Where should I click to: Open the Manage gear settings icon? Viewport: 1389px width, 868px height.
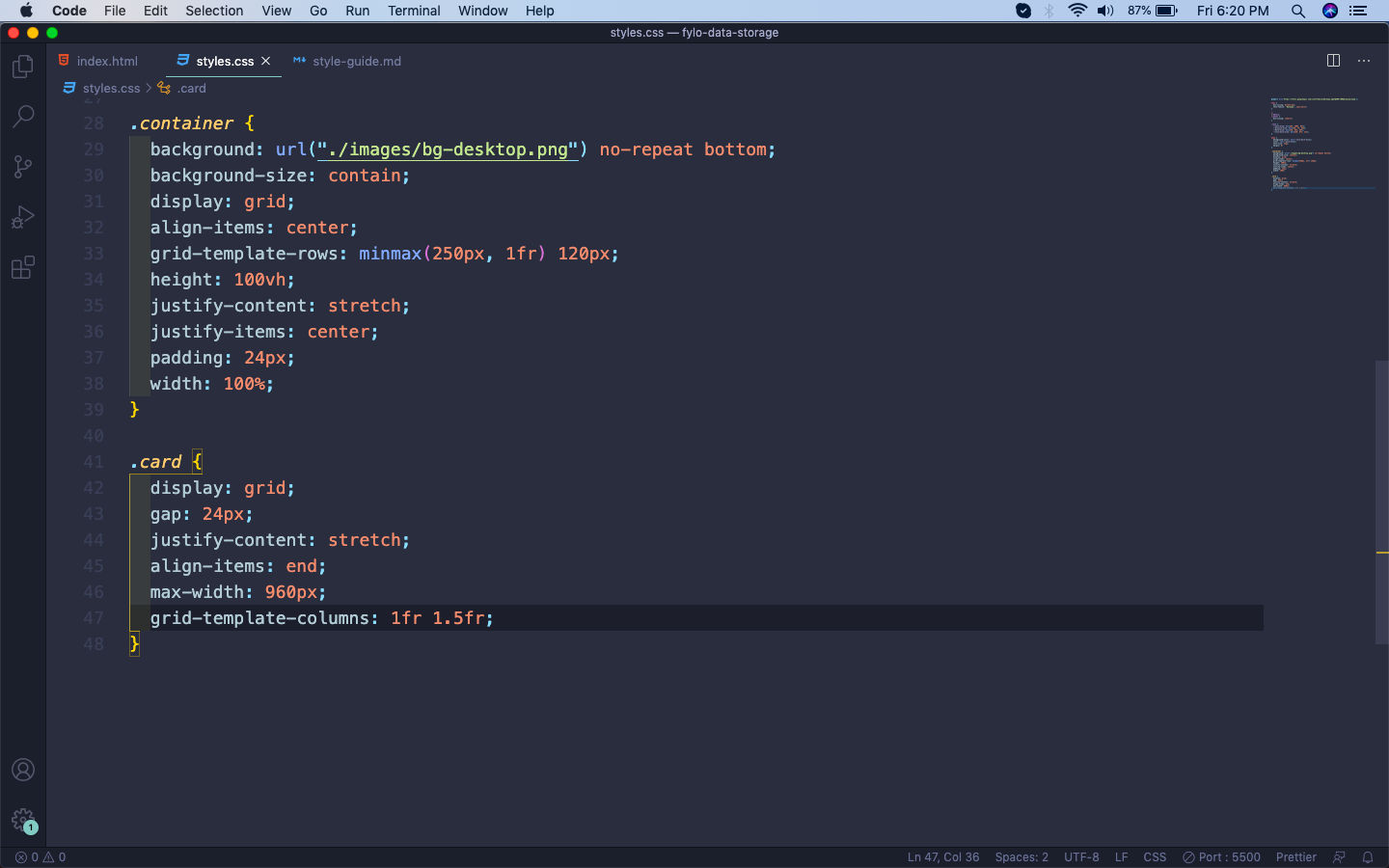coord(23,820)
